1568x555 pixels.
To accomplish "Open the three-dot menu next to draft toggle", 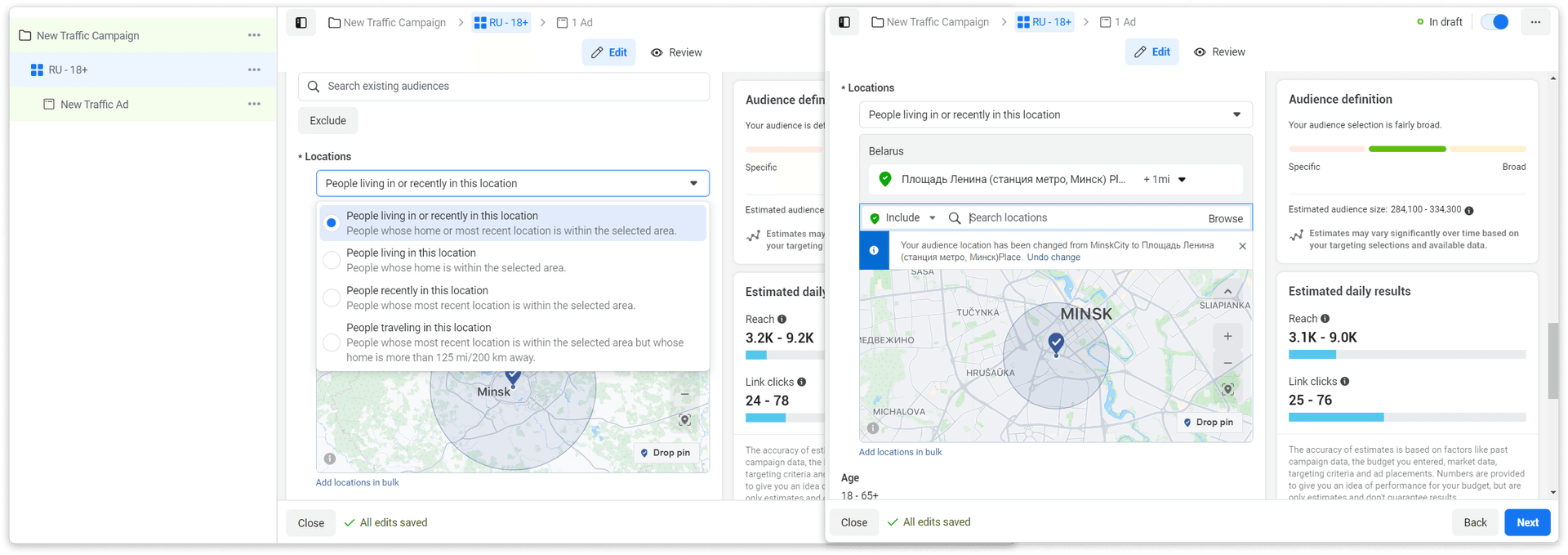I will (x=1535, y=22).
